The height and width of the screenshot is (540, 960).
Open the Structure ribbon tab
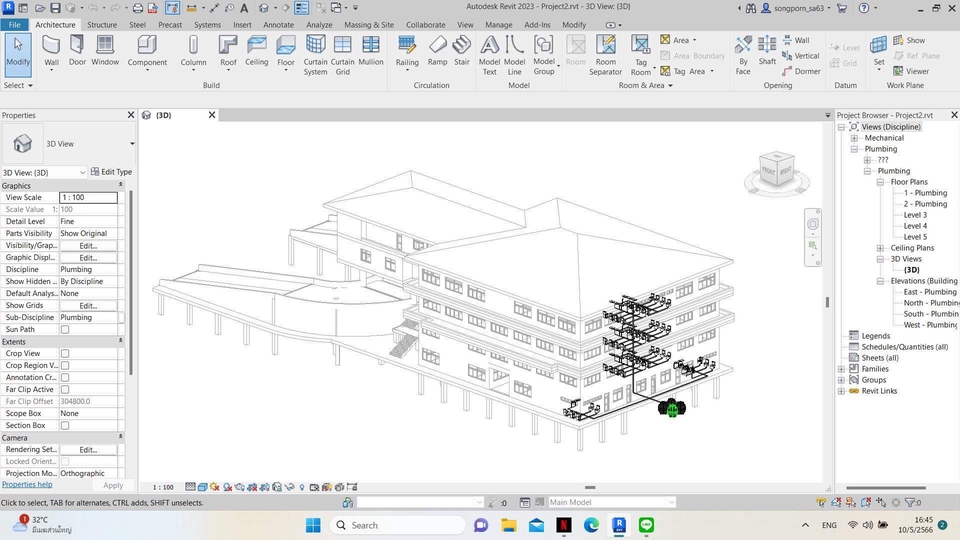[102, 24]
